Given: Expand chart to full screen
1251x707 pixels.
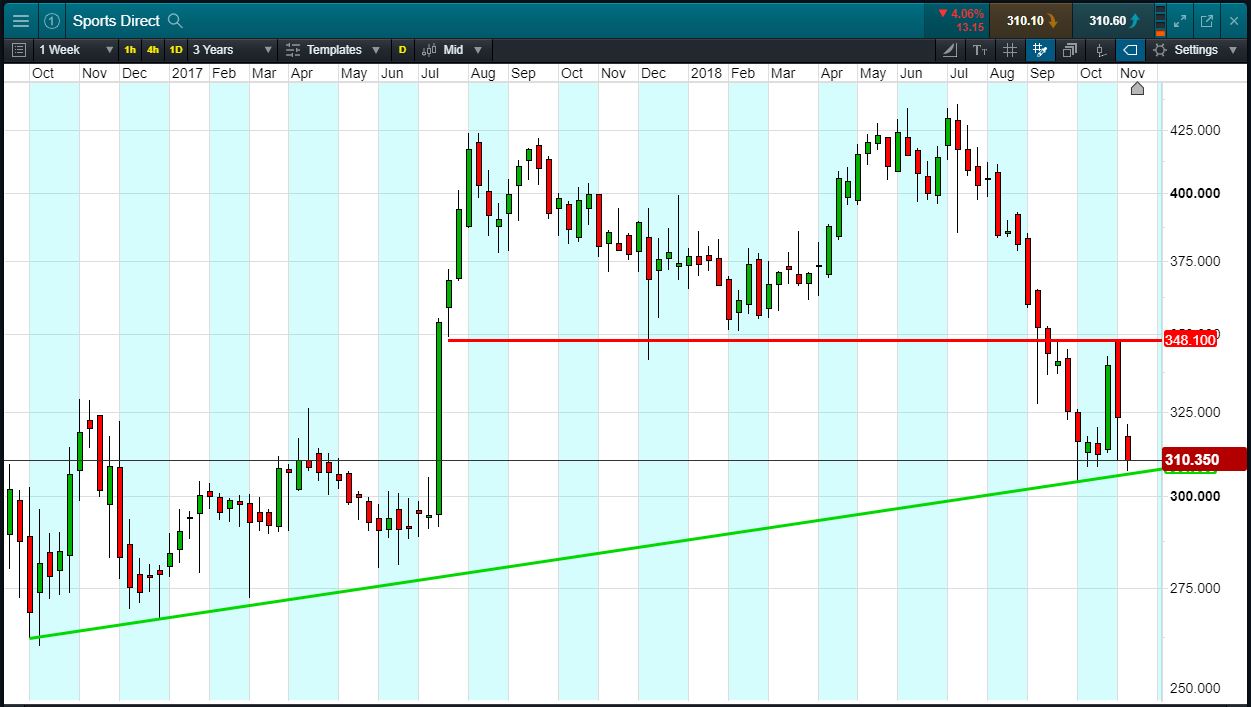Looking at the screenshot, I should pos(1180,20).
